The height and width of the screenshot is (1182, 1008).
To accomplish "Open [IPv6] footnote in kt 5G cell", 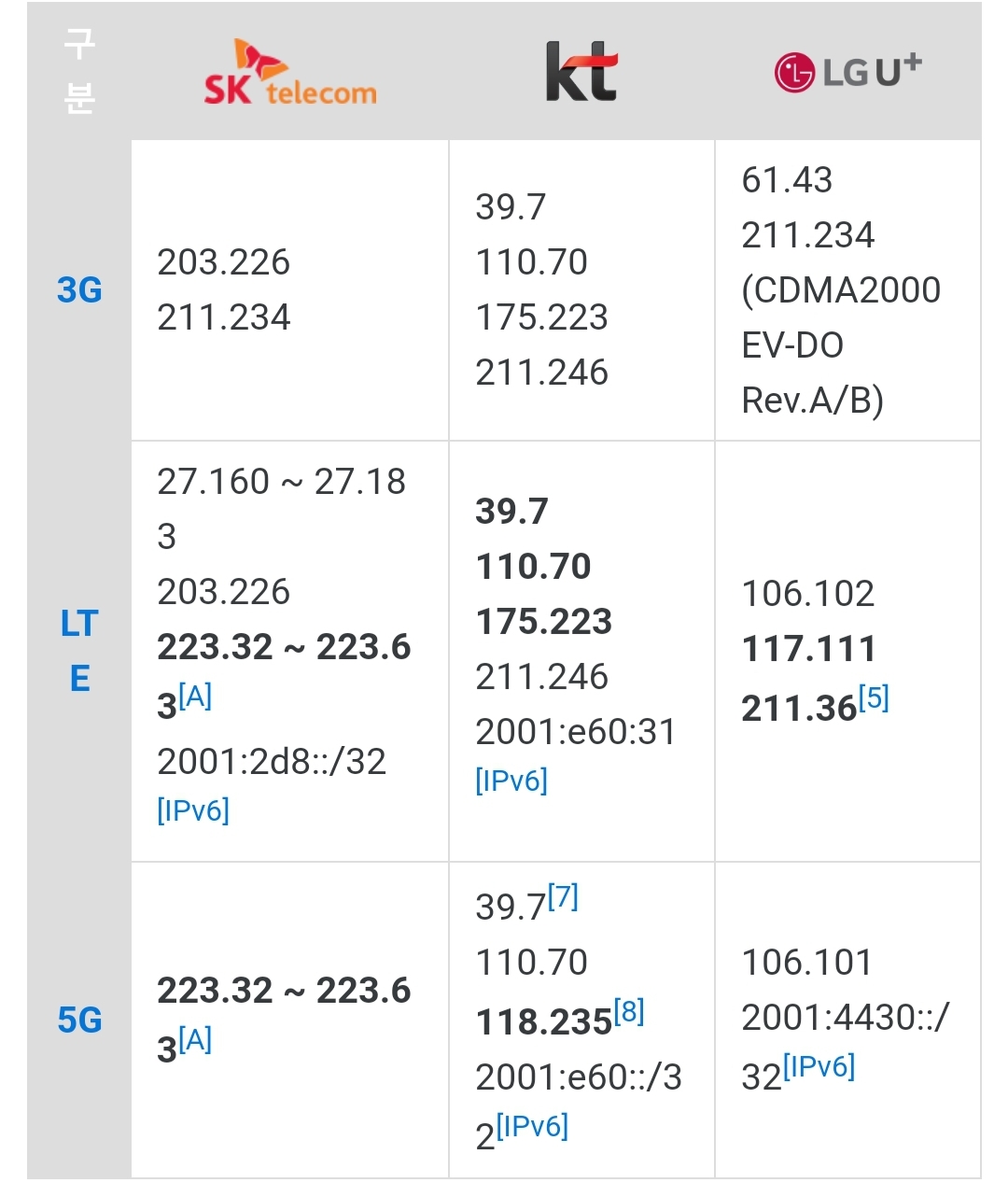I will coord(532,1126).
